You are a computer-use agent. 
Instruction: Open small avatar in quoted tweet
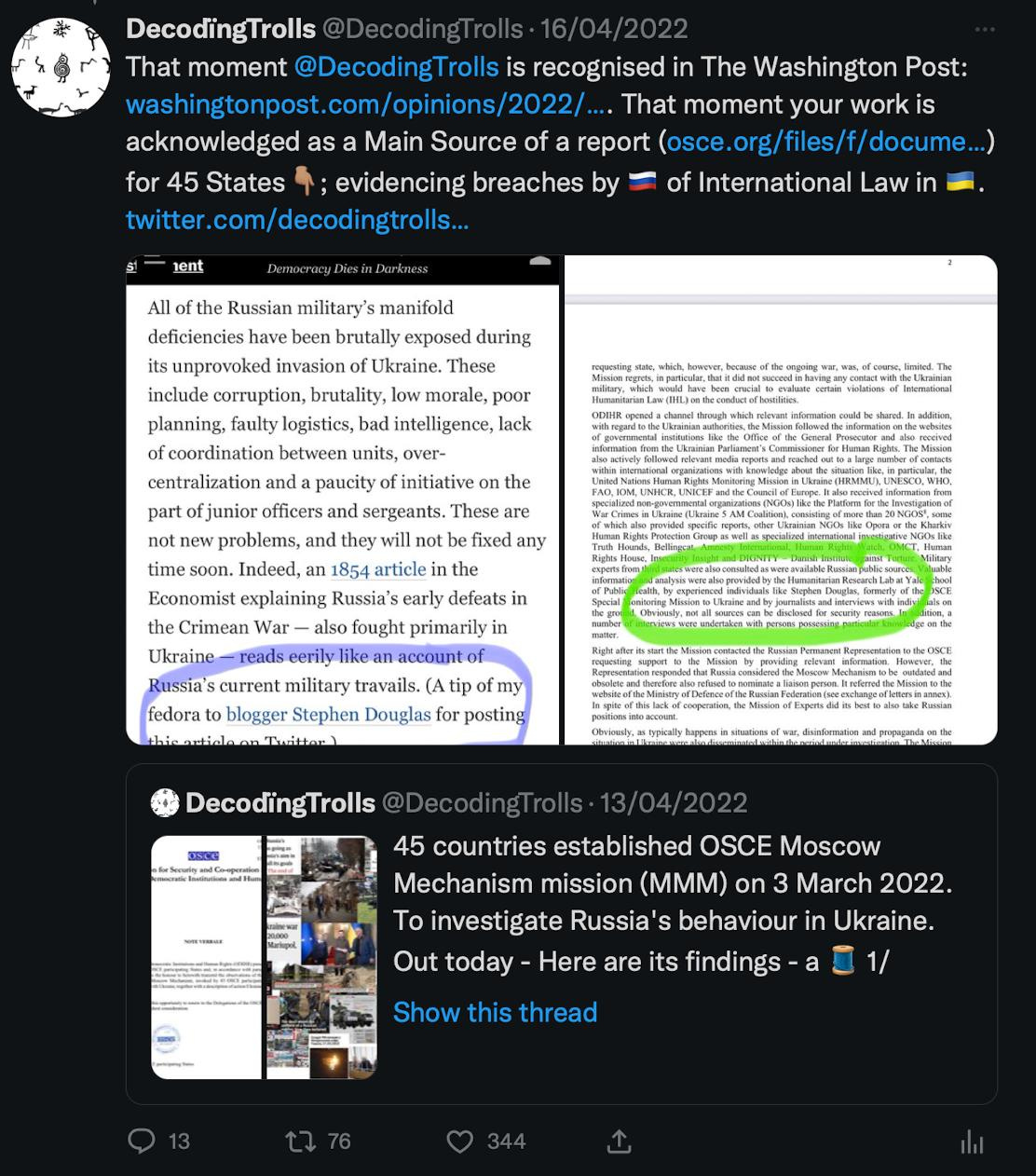coord(165,802)
